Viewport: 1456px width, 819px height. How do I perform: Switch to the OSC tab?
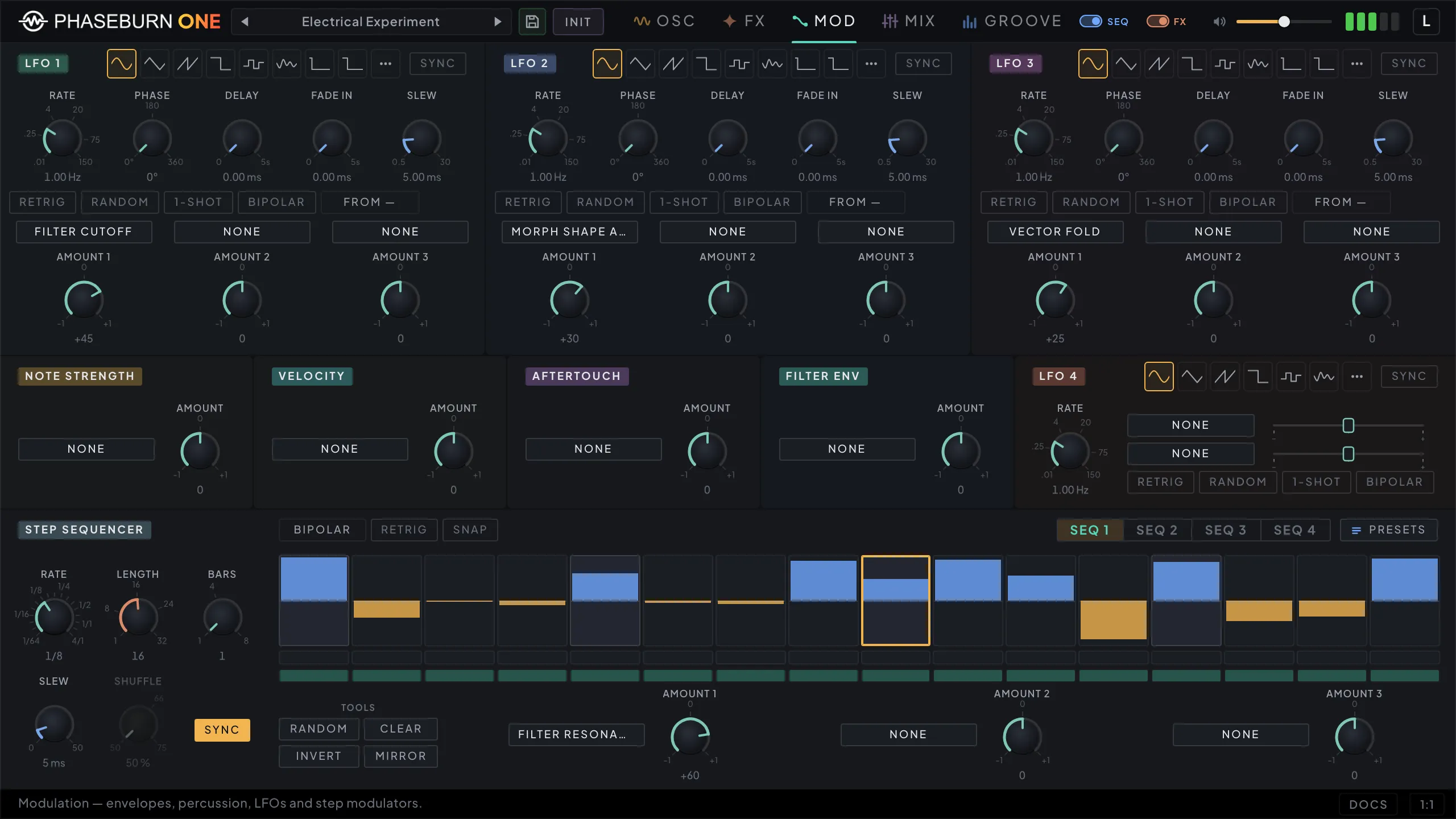click(664, 22)
